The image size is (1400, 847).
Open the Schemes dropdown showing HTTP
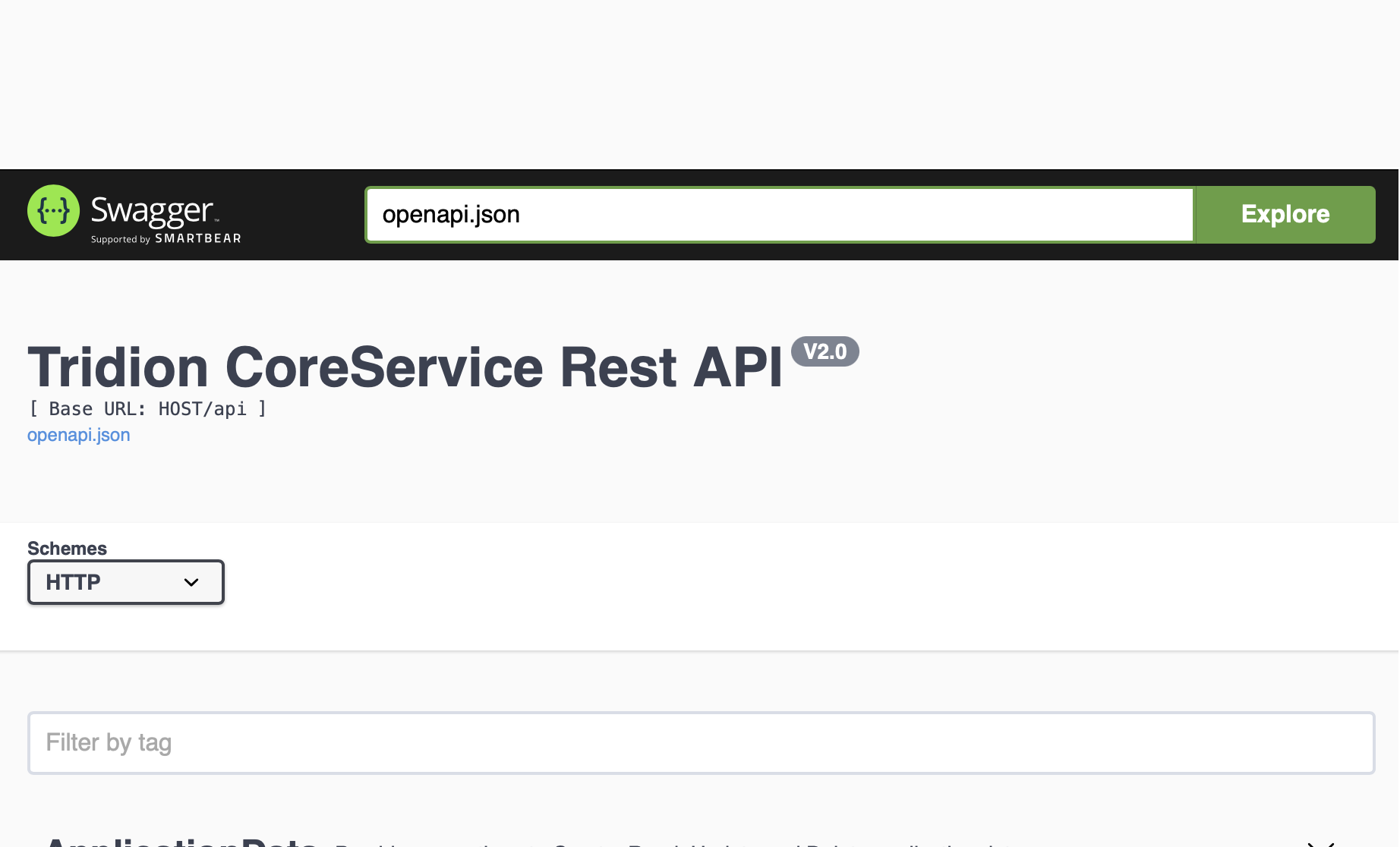tap(125, 582)
